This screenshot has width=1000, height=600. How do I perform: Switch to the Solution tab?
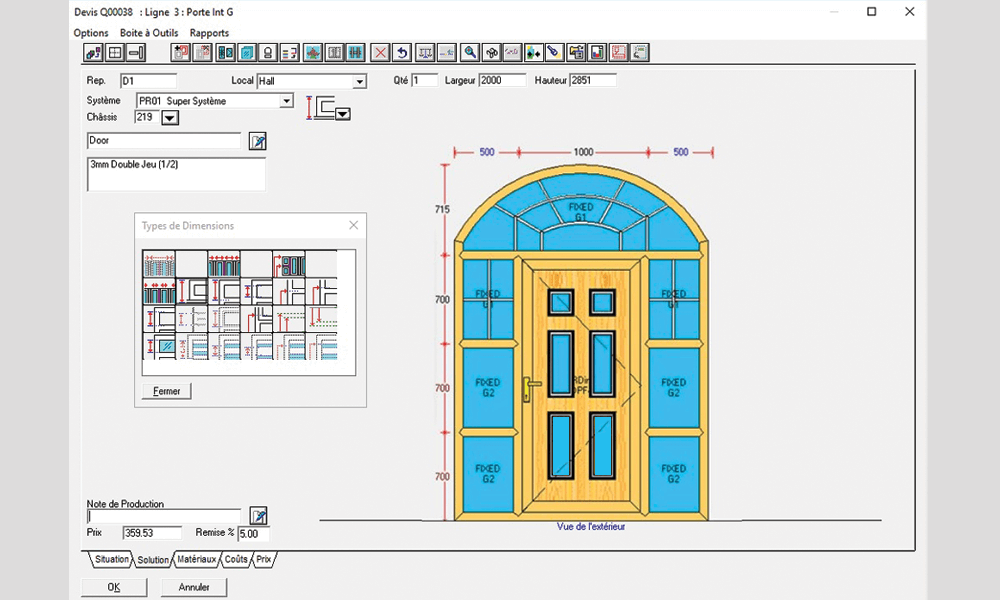point(153,560)
